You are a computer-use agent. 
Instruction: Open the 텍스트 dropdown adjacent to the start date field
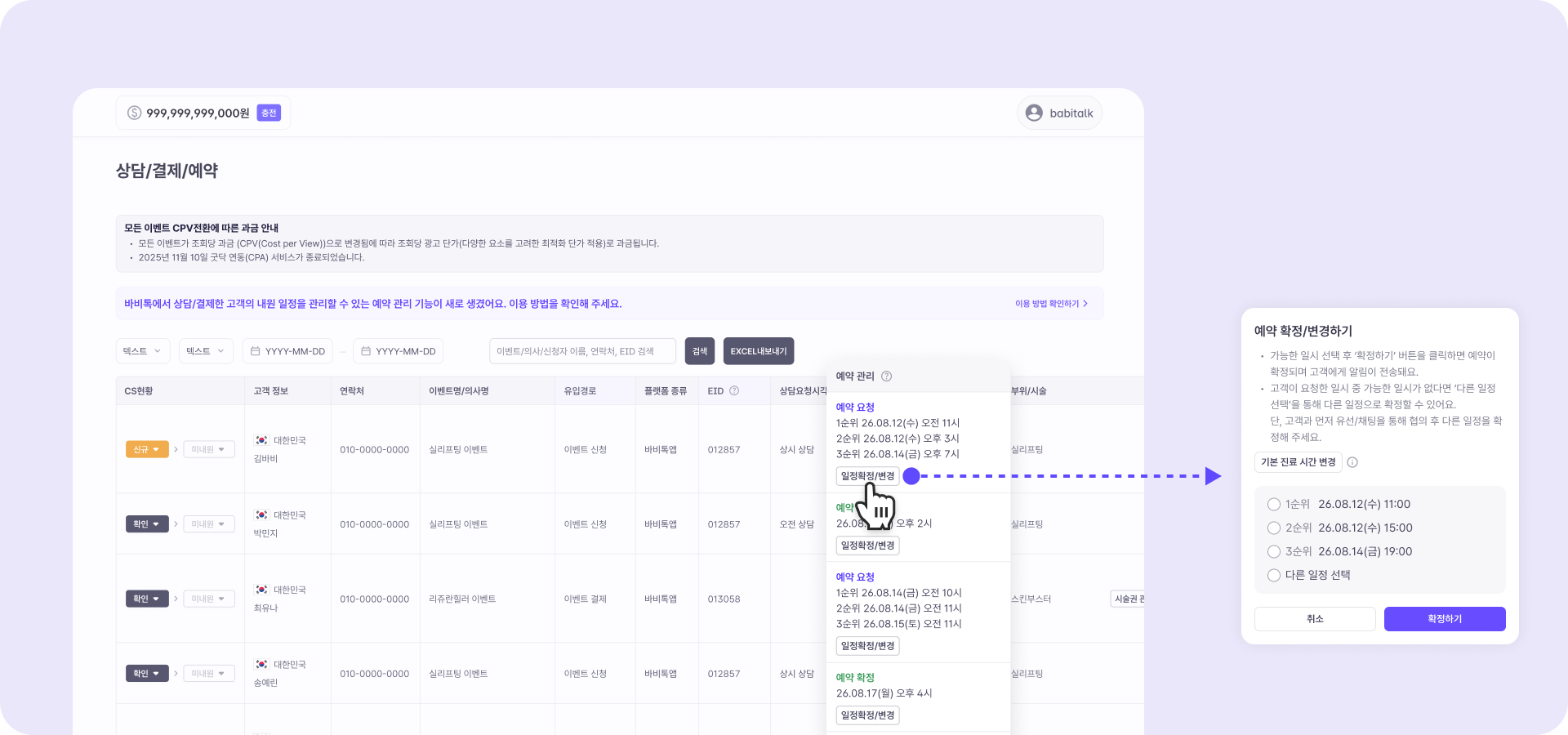point(206,351)
